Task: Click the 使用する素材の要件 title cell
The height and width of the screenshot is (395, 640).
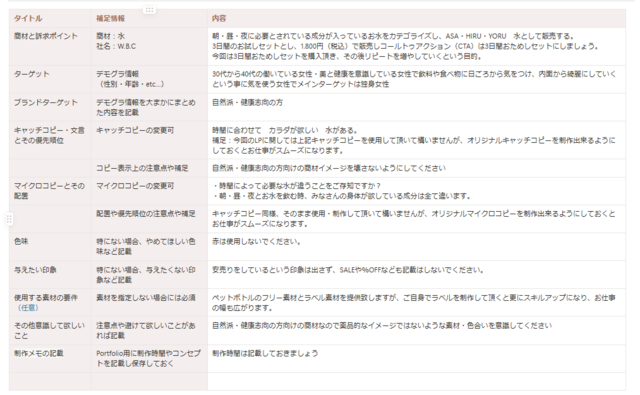Action: pos(50,302)
